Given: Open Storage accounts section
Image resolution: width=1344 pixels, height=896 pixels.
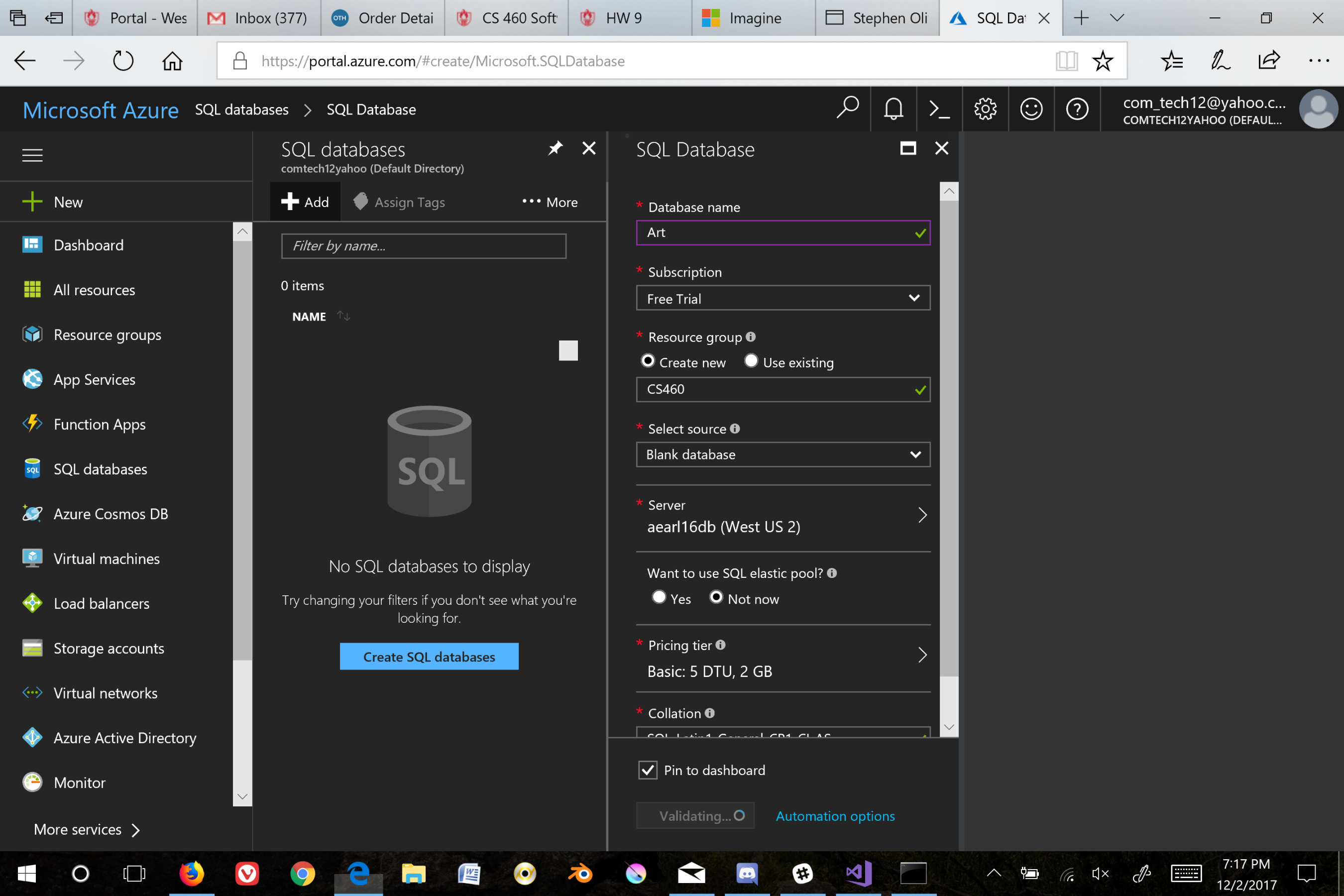Looking at the screenshot, I should coord(109,648).
